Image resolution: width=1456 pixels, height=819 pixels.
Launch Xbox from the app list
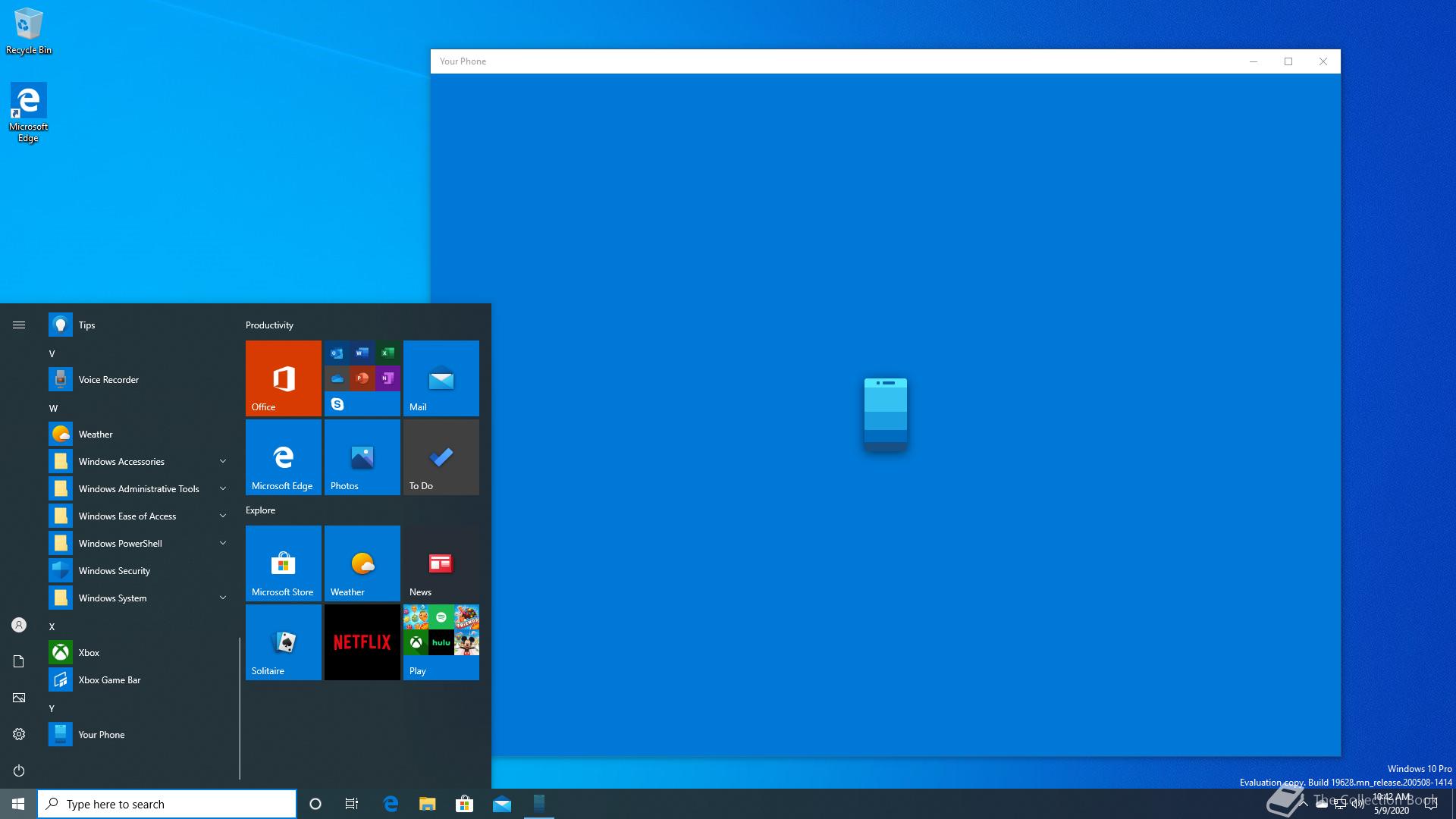[138, 652]
